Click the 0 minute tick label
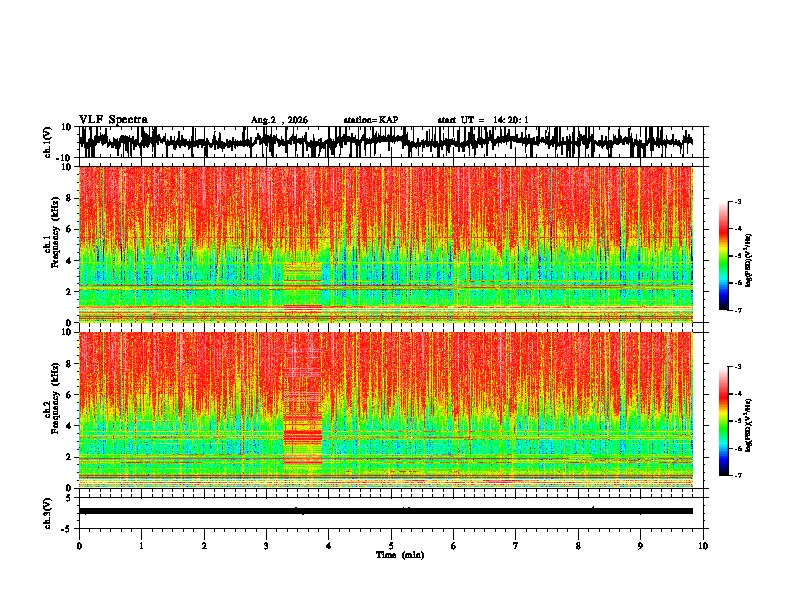Screen dimensions: 792x612 pyautogui.click(x=79, y=546)
